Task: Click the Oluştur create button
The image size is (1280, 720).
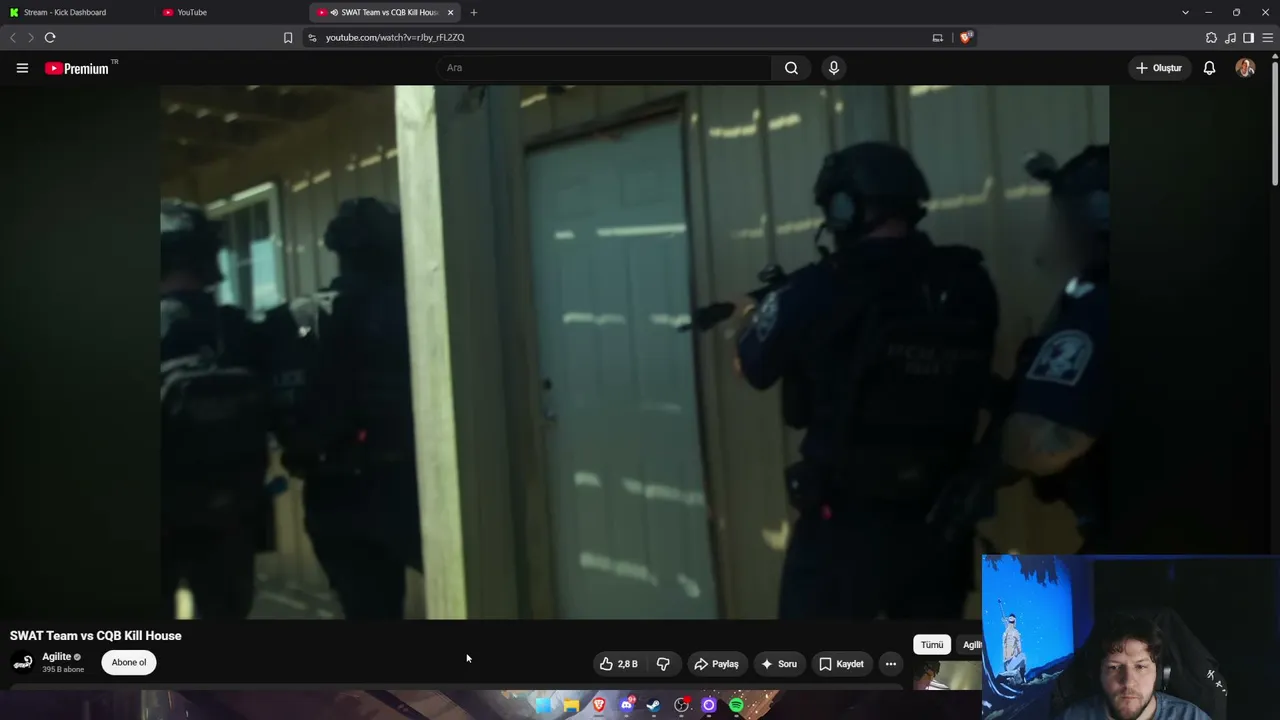Action: [x=1159, y=68]
